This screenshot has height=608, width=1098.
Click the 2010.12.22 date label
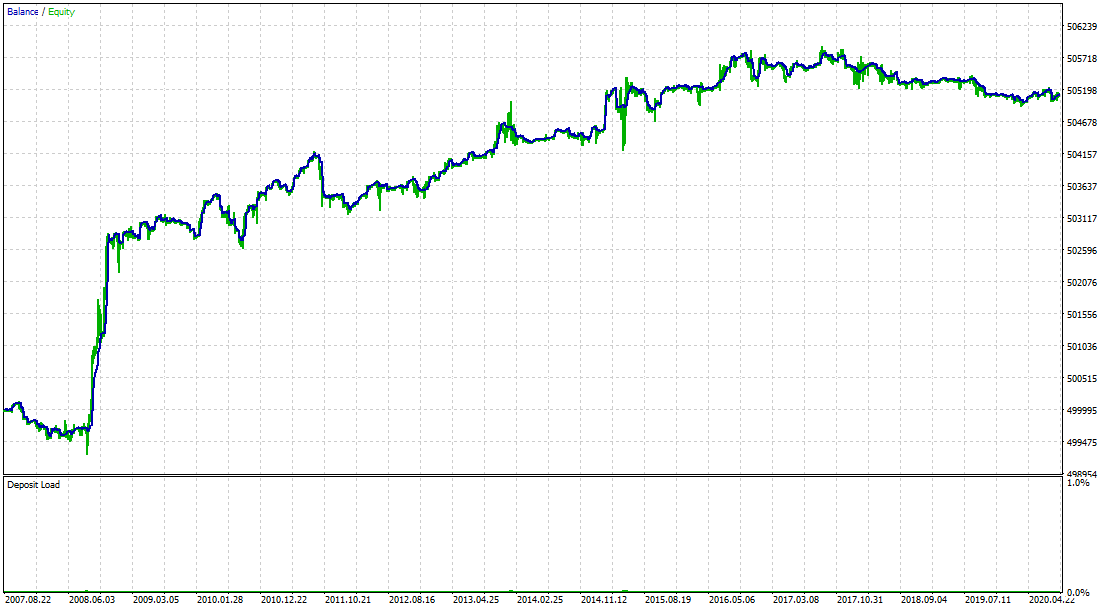[284, 600]
